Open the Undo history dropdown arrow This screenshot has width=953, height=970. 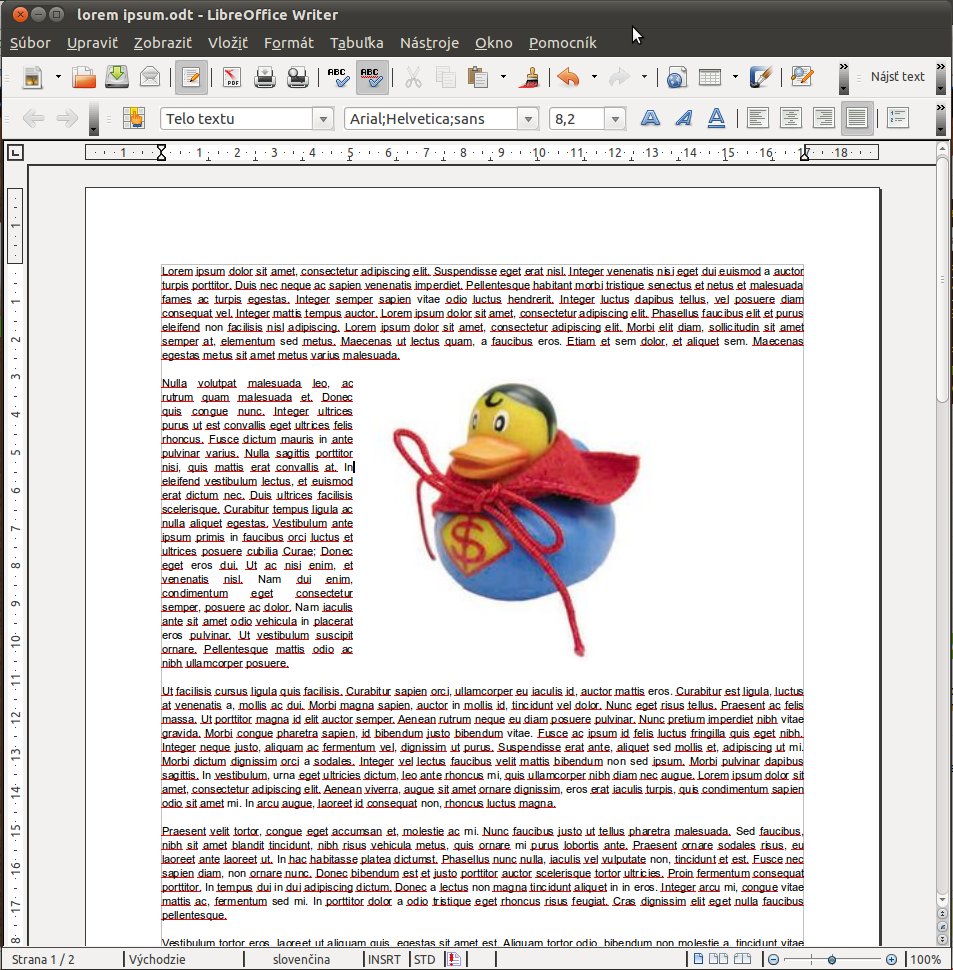pyautogui.click(x=594, y=77)
